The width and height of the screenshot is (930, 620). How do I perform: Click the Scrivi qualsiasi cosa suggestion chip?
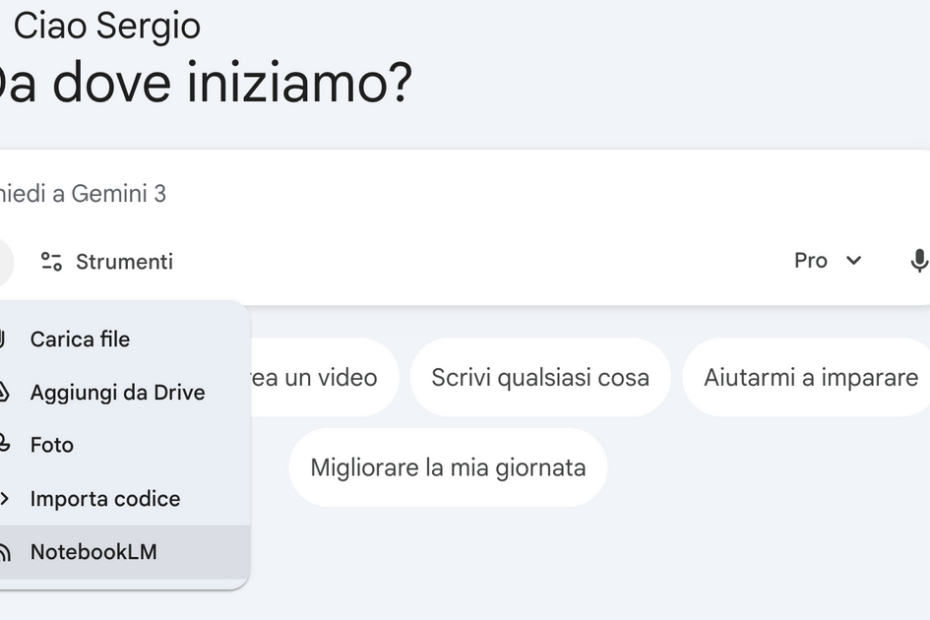pos(540,378)
